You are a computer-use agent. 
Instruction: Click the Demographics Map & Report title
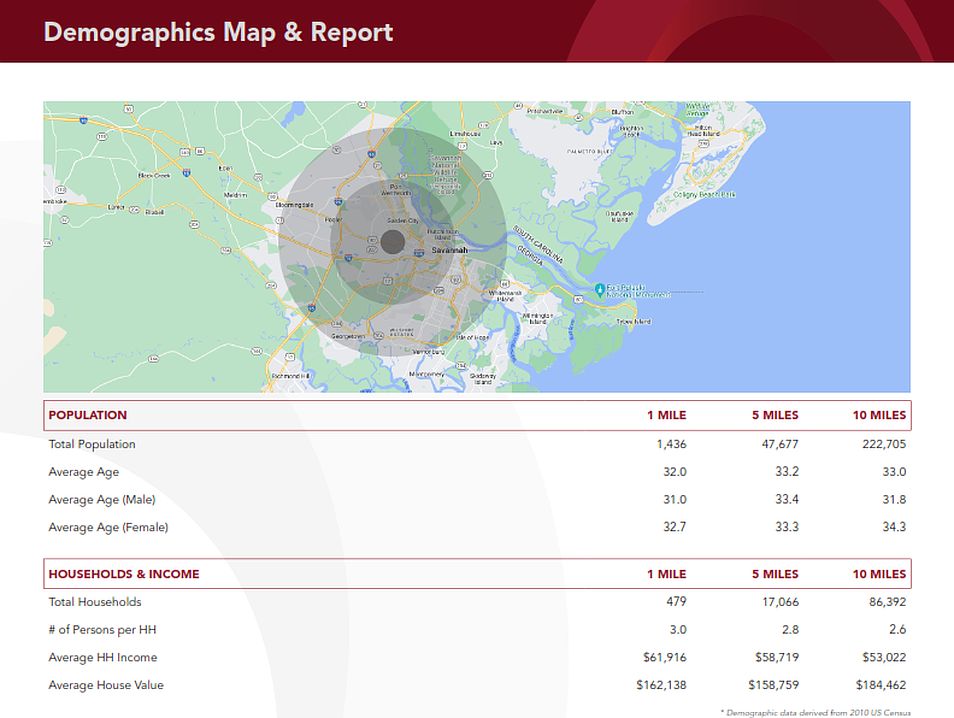point(218,32)
